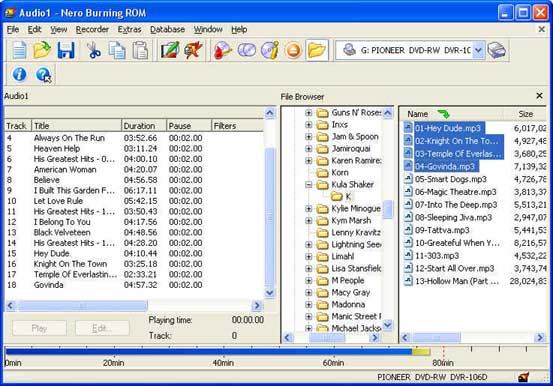Image resolution: width=553 pixels, height=386 pixels.
Task: Expand the Guns N' Roses folder
Action: click(x=309, y=113)
